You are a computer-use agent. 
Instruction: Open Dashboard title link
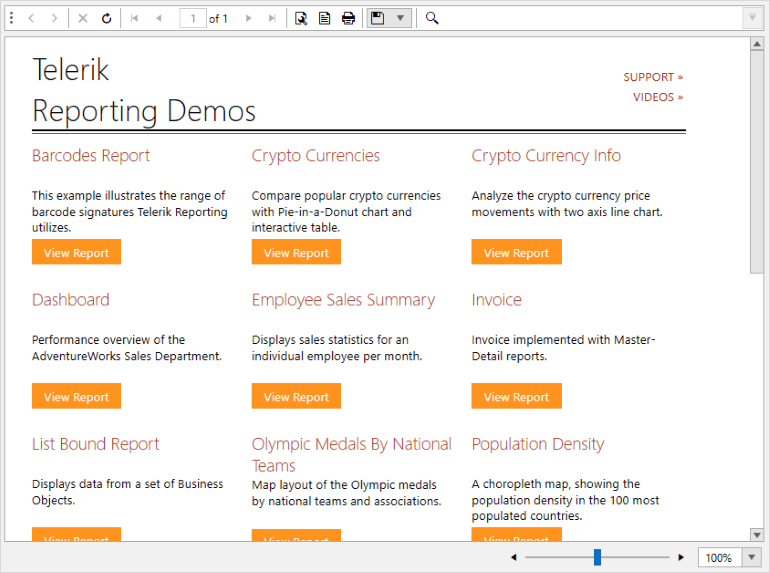[71, 300]
